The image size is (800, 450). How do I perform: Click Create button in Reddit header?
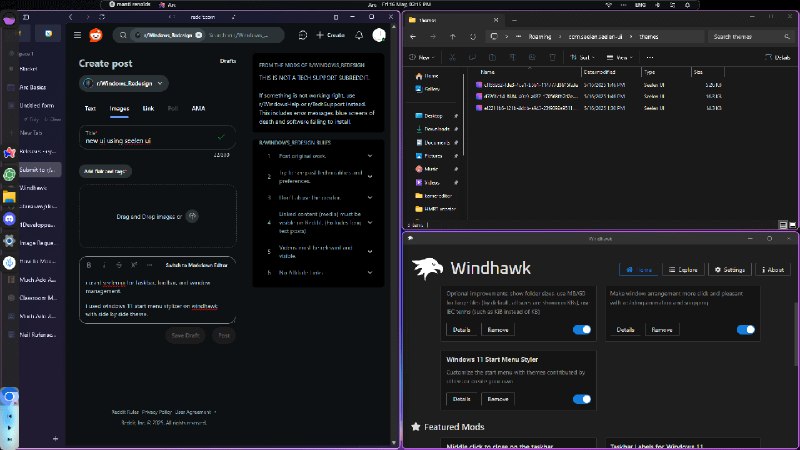click(x=331, y=35)
